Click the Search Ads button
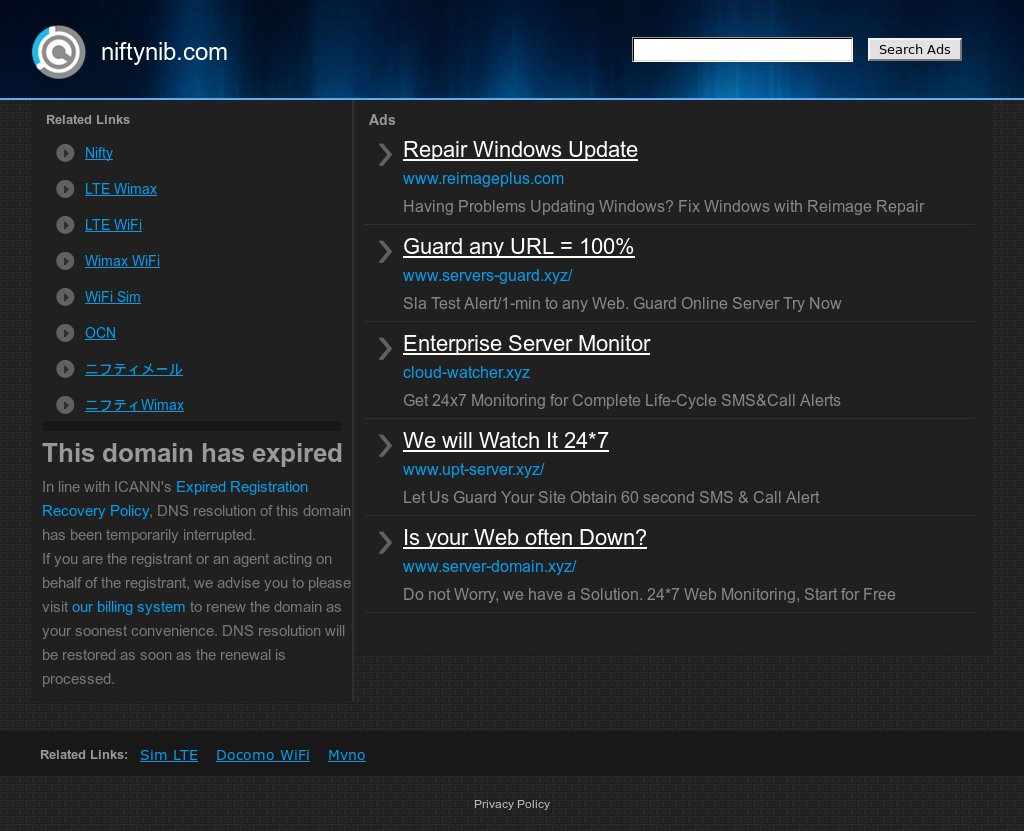 (x=914, y=50)
